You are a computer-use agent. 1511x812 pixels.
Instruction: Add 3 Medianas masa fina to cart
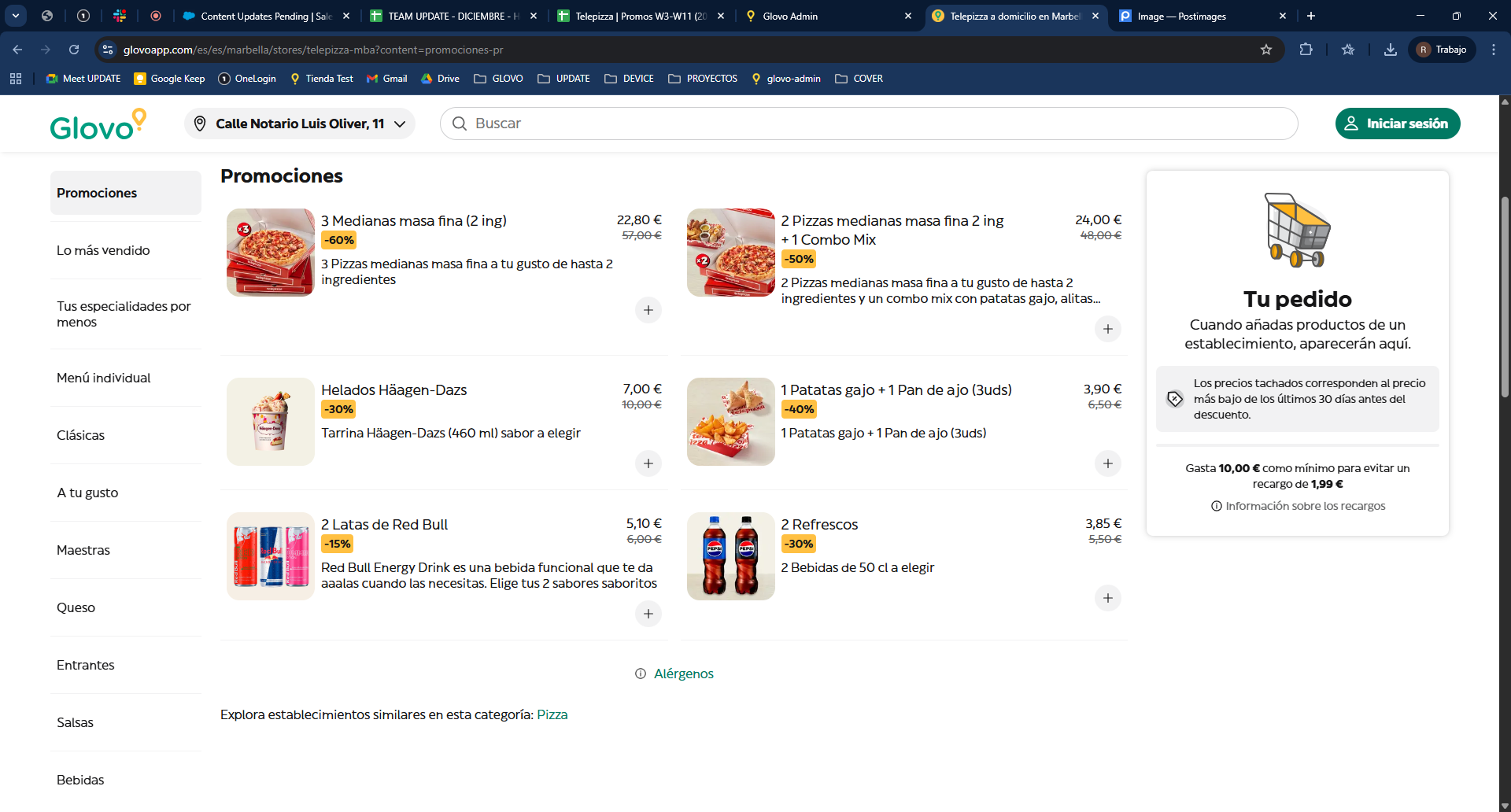pyautogui.click(x=648, y=310)
